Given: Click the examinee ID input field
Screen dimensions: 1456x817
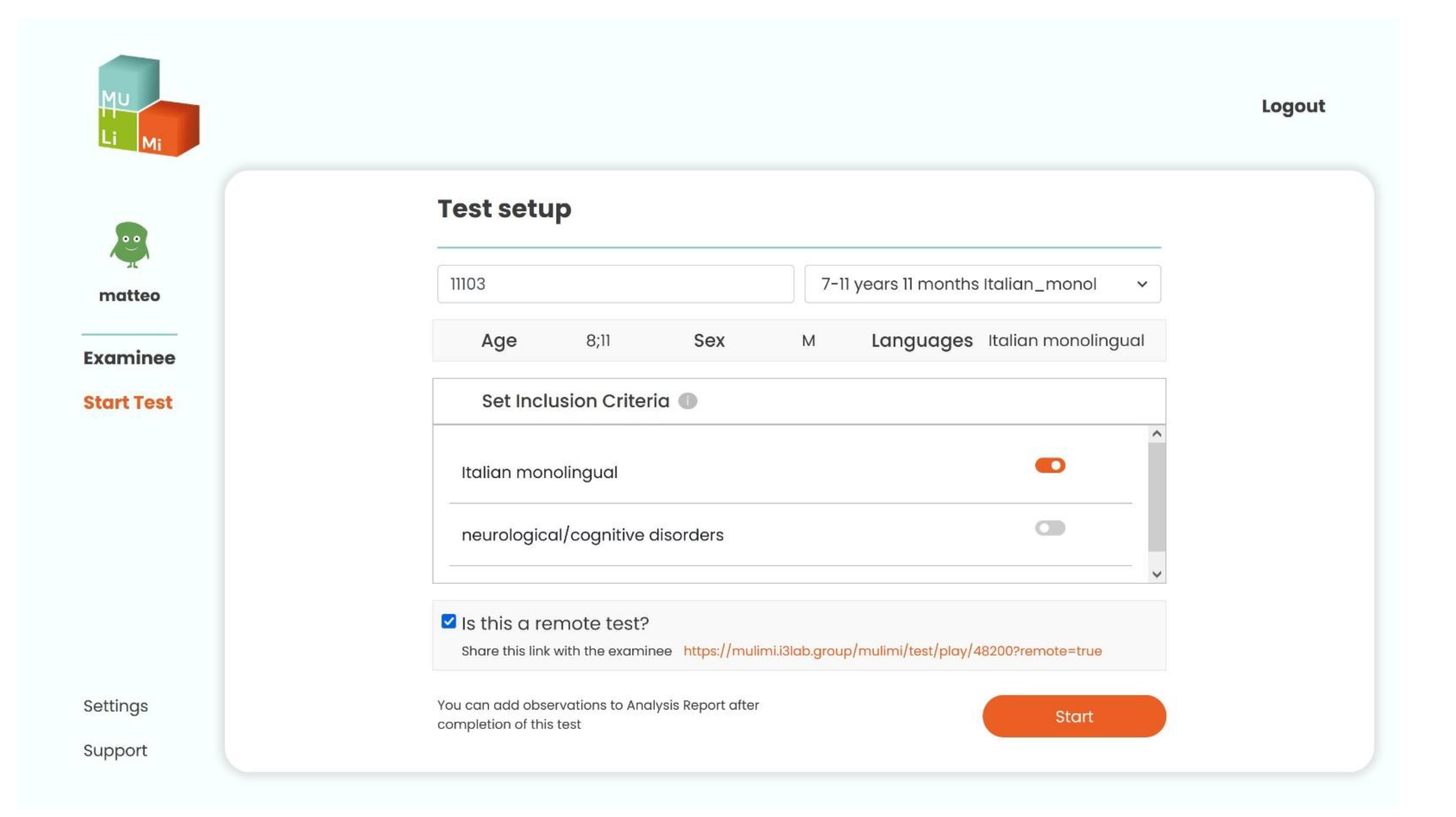Looking at the screenshot, I should click(x=615, y=284).
